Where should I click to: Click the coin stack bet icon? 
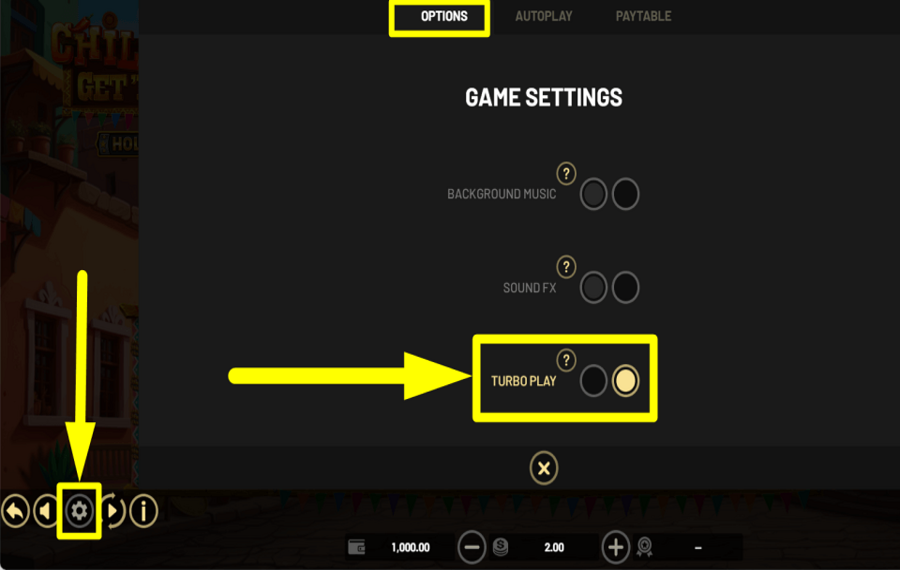[501, 548]
